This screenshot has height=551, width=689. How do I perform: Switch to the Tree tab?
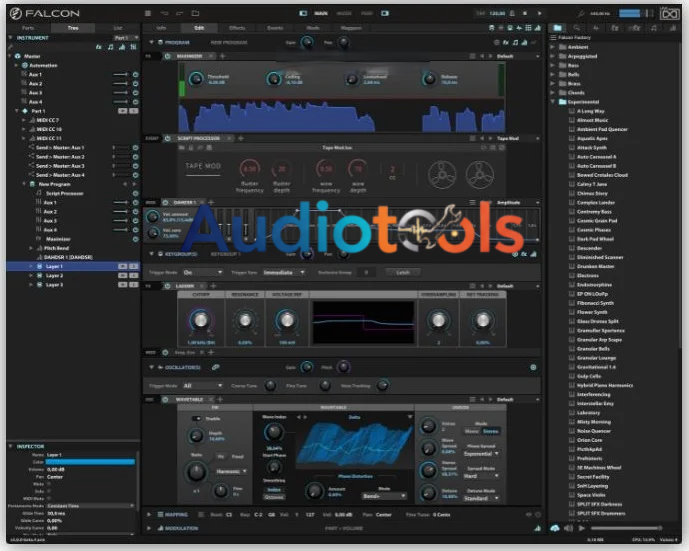coord(73,28)
